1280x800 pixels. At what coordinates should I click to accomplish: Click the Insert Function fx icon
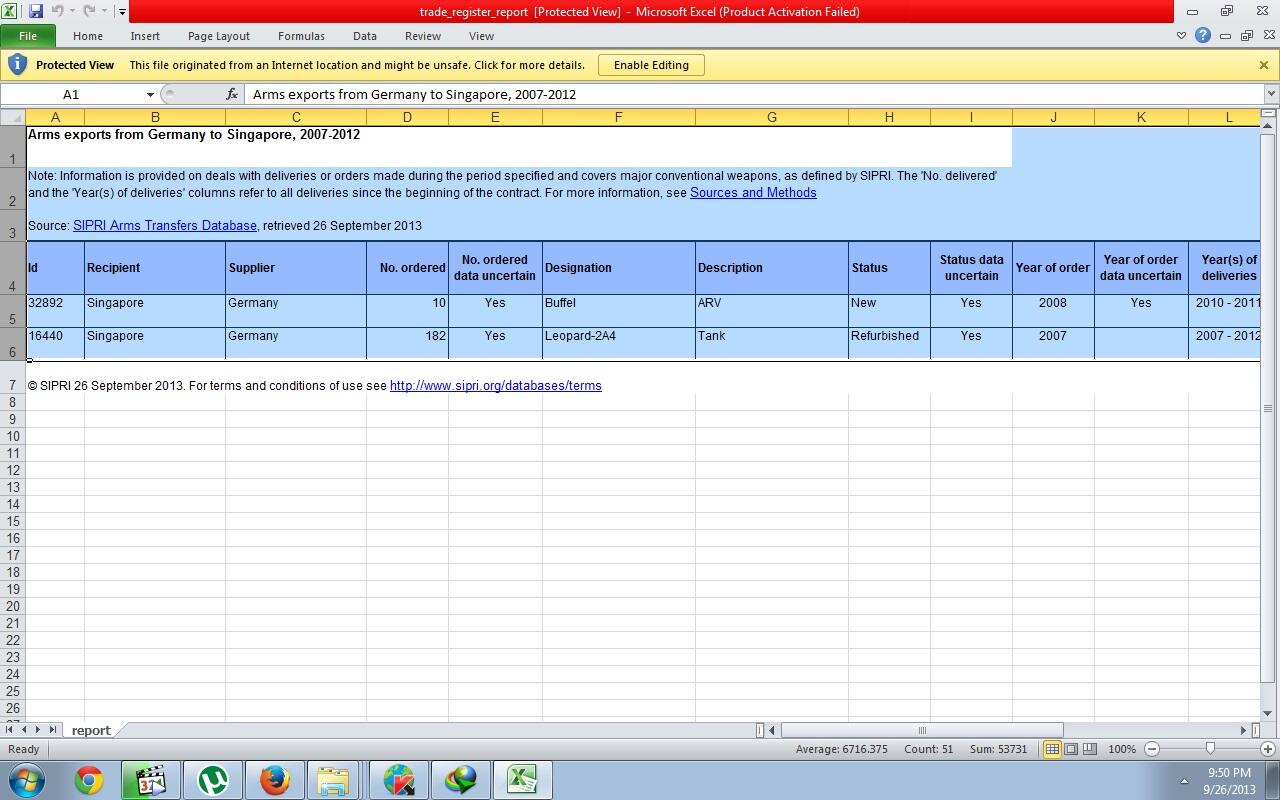tap(232, 94)
